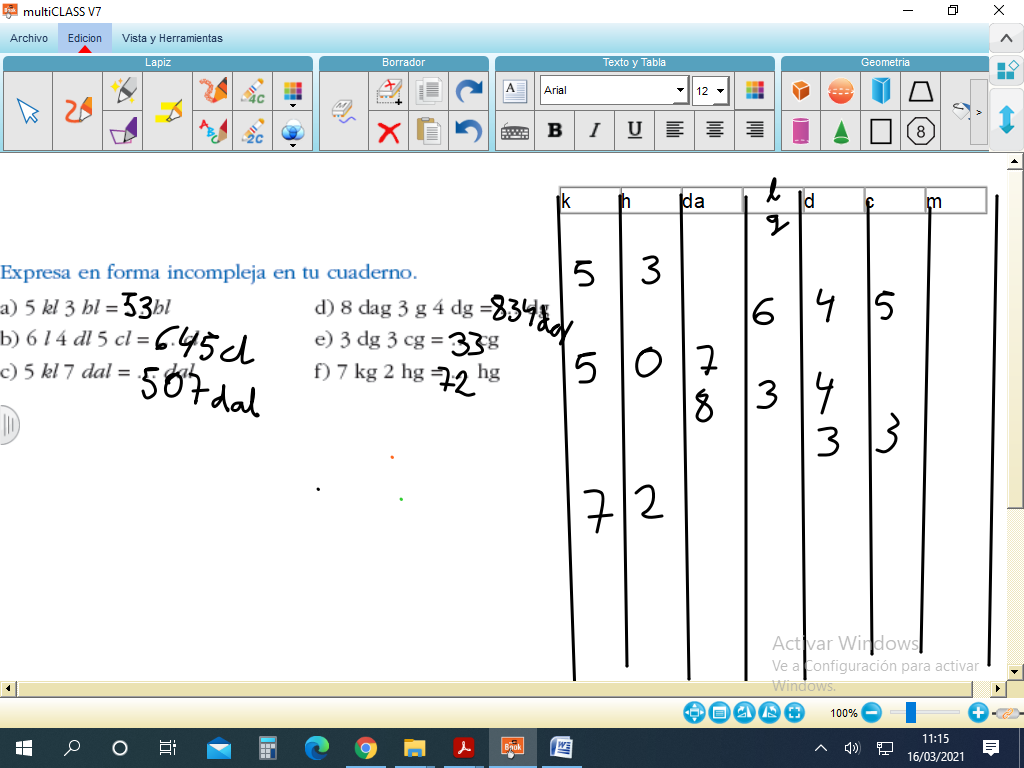This screenshot has width=1024, height=768.
Task: Open Vista y Herramientas tab
Action: pyautogui.click(x=172, y=38)
